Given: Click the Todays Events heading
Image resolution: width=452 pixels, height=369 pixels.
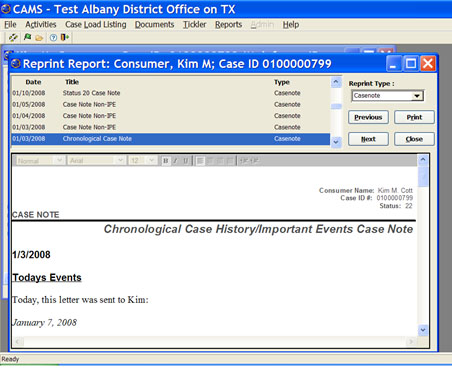Looking at the screenshot, I should [x=47, y=278].
